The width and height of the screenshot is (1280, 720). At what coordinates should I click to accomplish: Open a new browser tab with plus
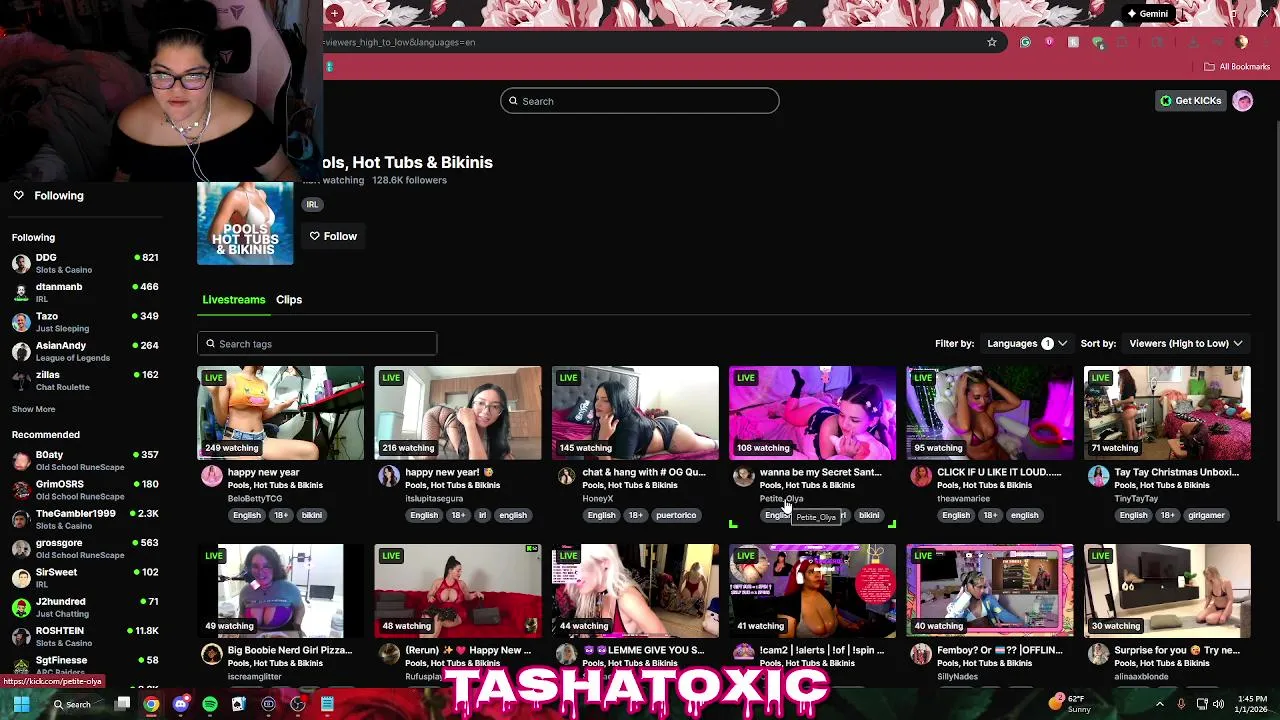pos(334,13)
